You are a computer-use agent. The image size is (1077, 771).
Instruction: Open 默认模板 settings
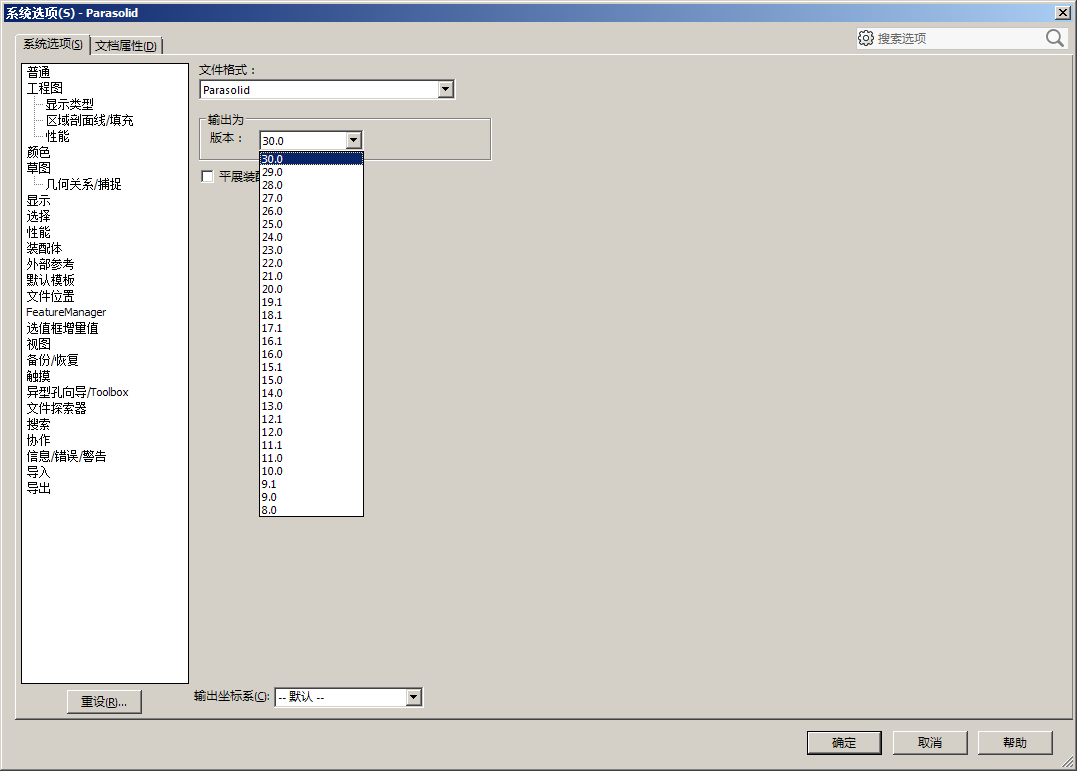50,280
